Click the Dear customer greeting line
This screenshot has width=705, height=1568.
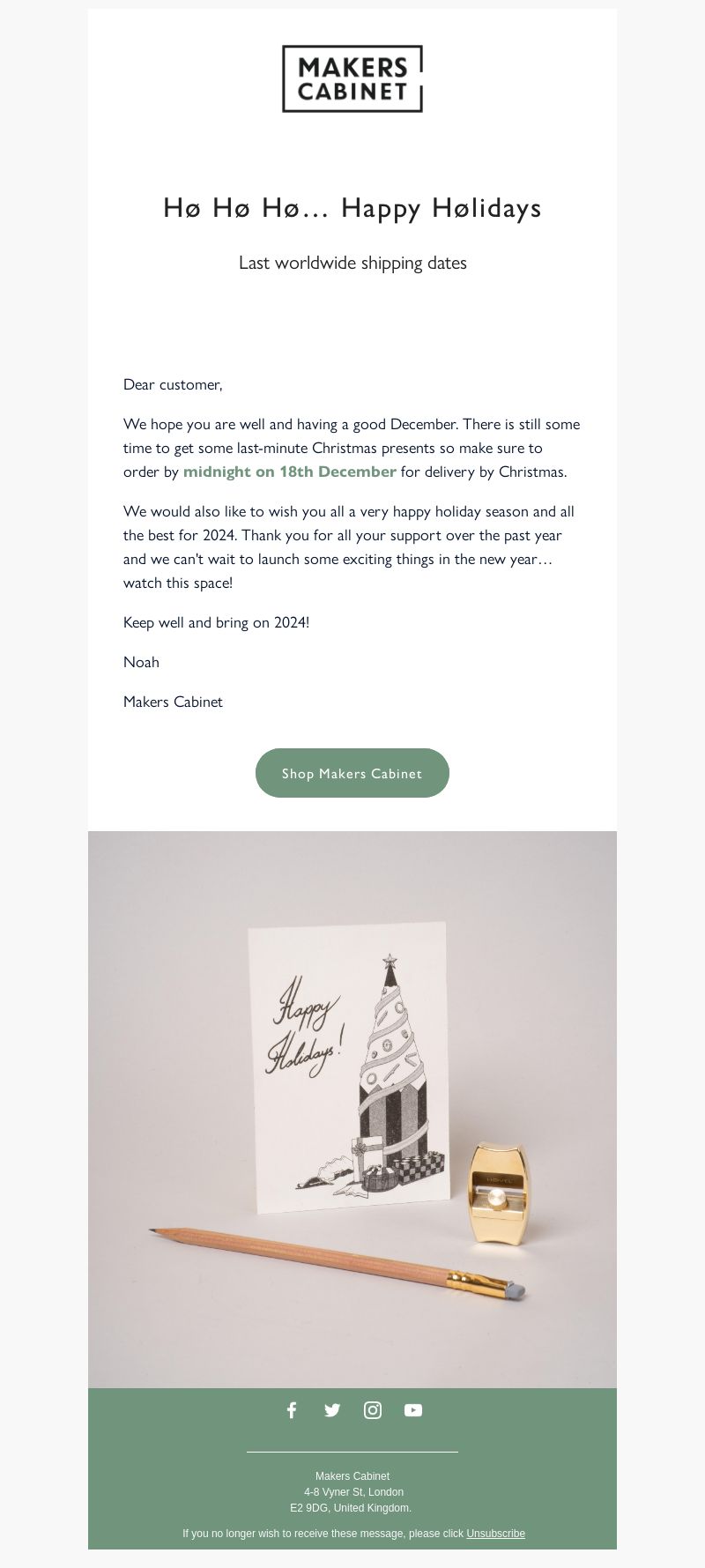click(x=173, y=384)
